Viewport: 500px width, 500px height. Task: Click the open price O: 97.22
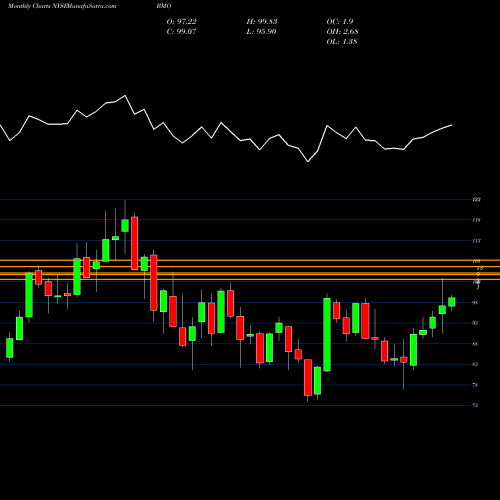click(x=182, y=22)
